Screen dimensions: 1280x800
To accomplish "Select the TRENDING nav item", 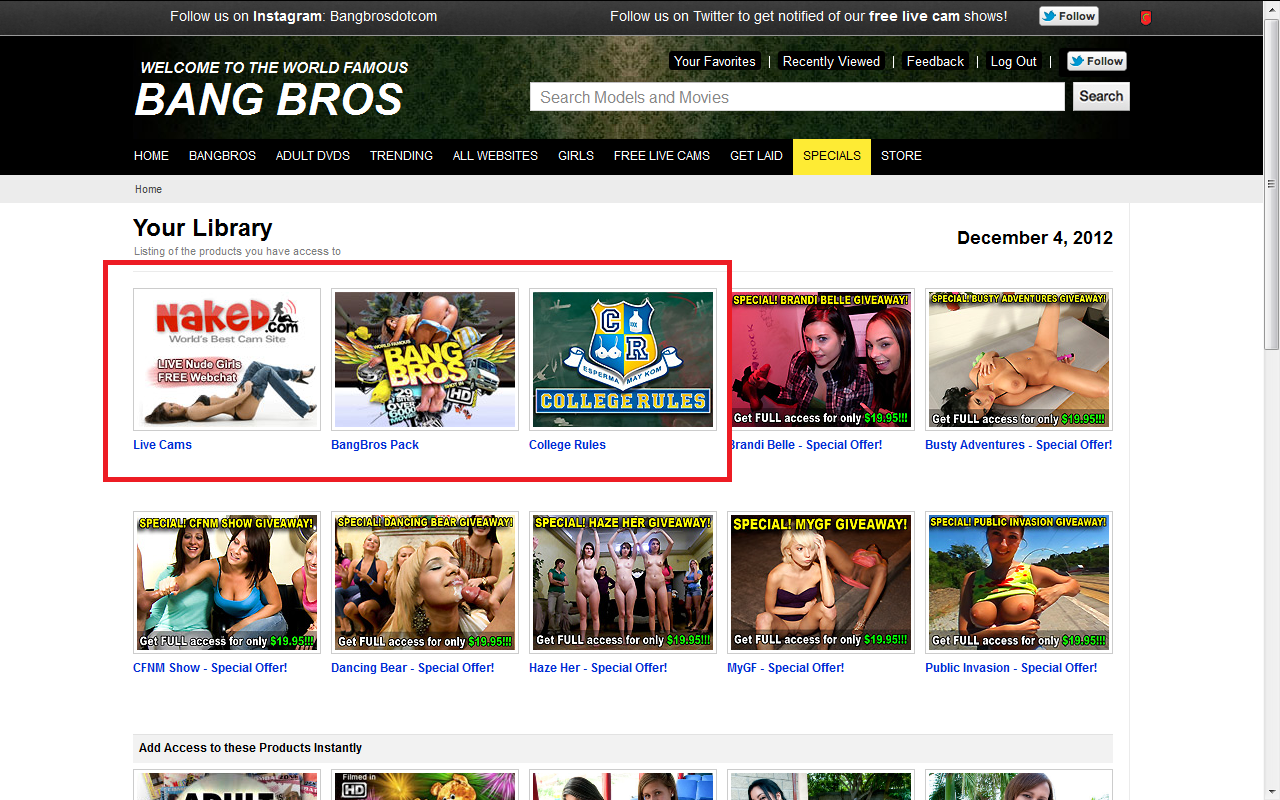I will (401, 156).
